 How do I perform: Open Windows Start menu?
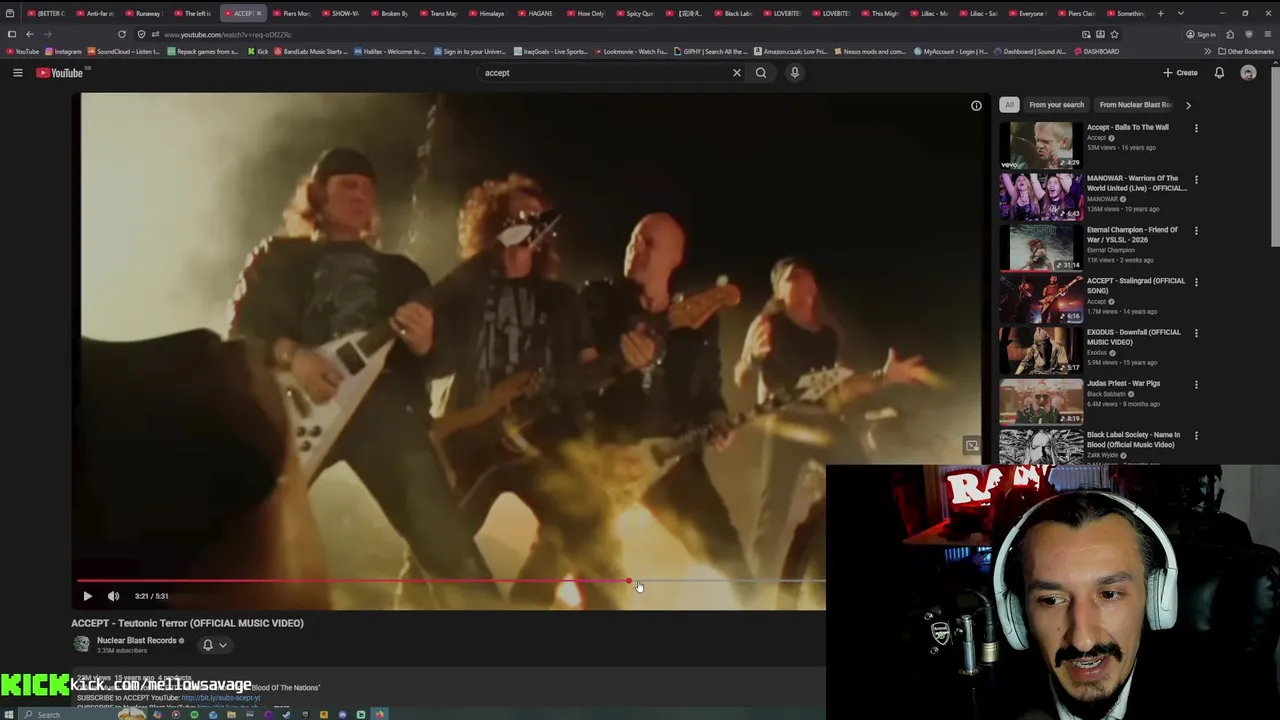point(10,714)
